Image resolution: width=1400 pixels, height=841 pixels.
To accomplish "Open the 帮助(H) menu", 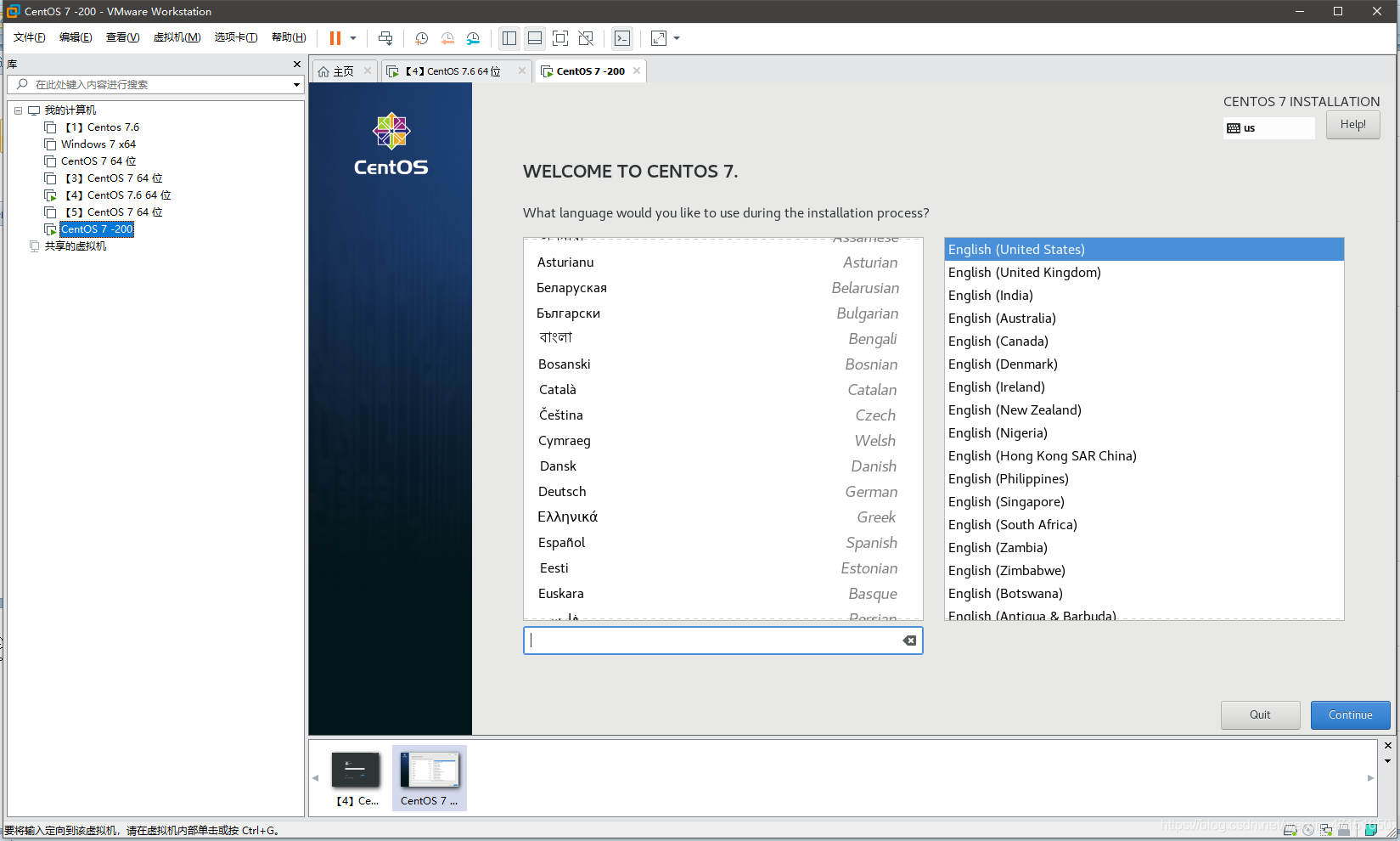I will [x=289, y=37].
